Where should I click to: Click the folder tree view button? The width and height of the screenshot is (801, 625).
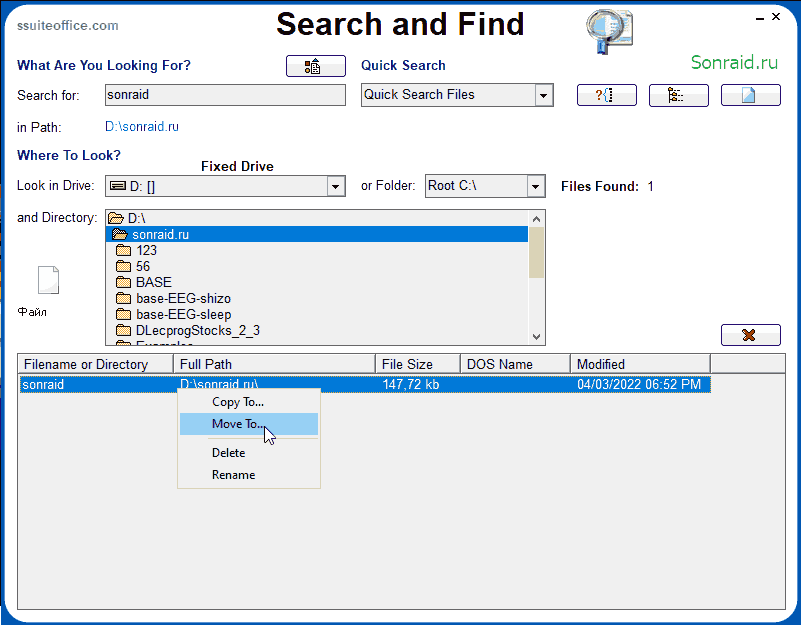point(678,95)
